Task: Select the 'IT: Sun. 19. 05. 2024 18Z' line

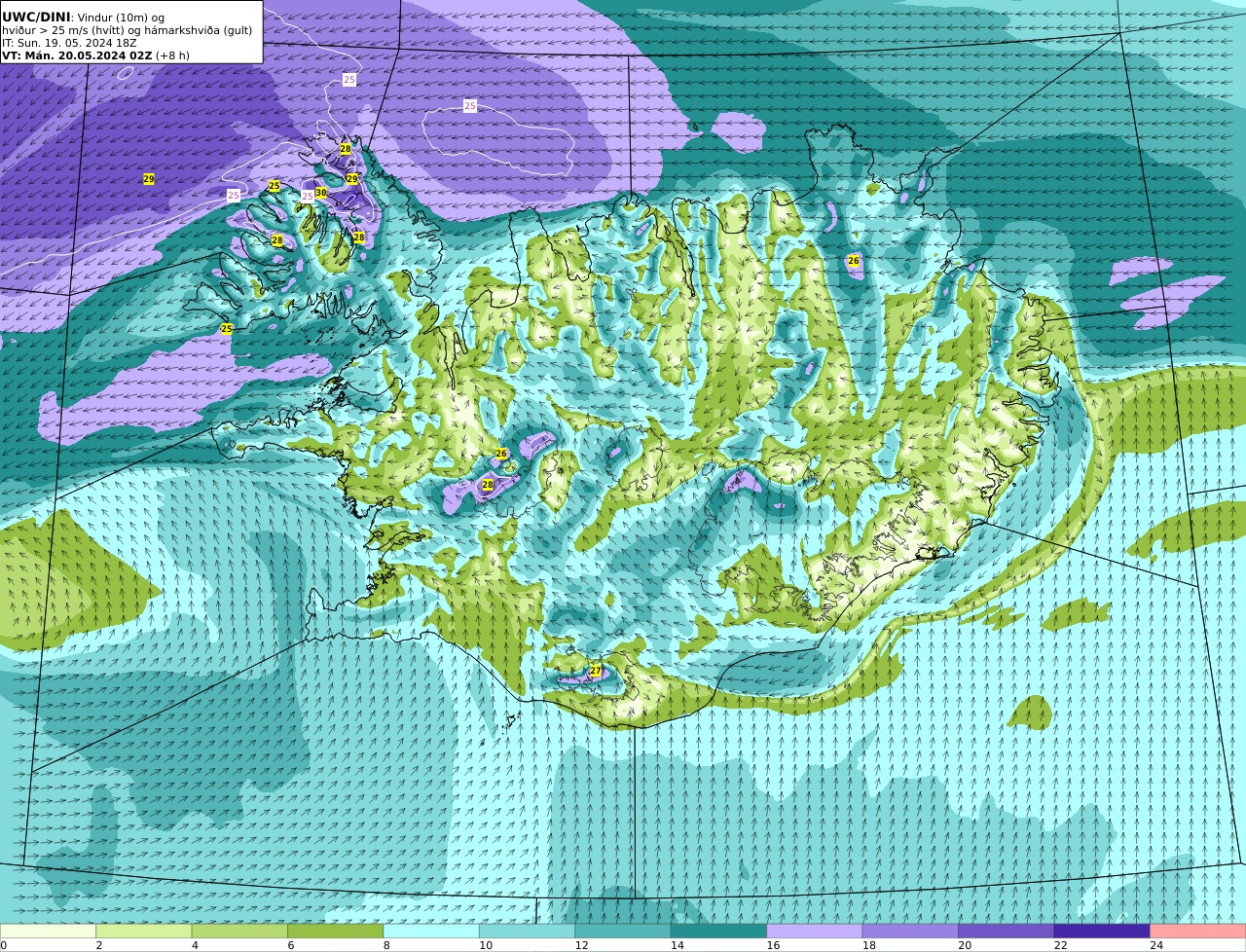Action: (69, 43)
